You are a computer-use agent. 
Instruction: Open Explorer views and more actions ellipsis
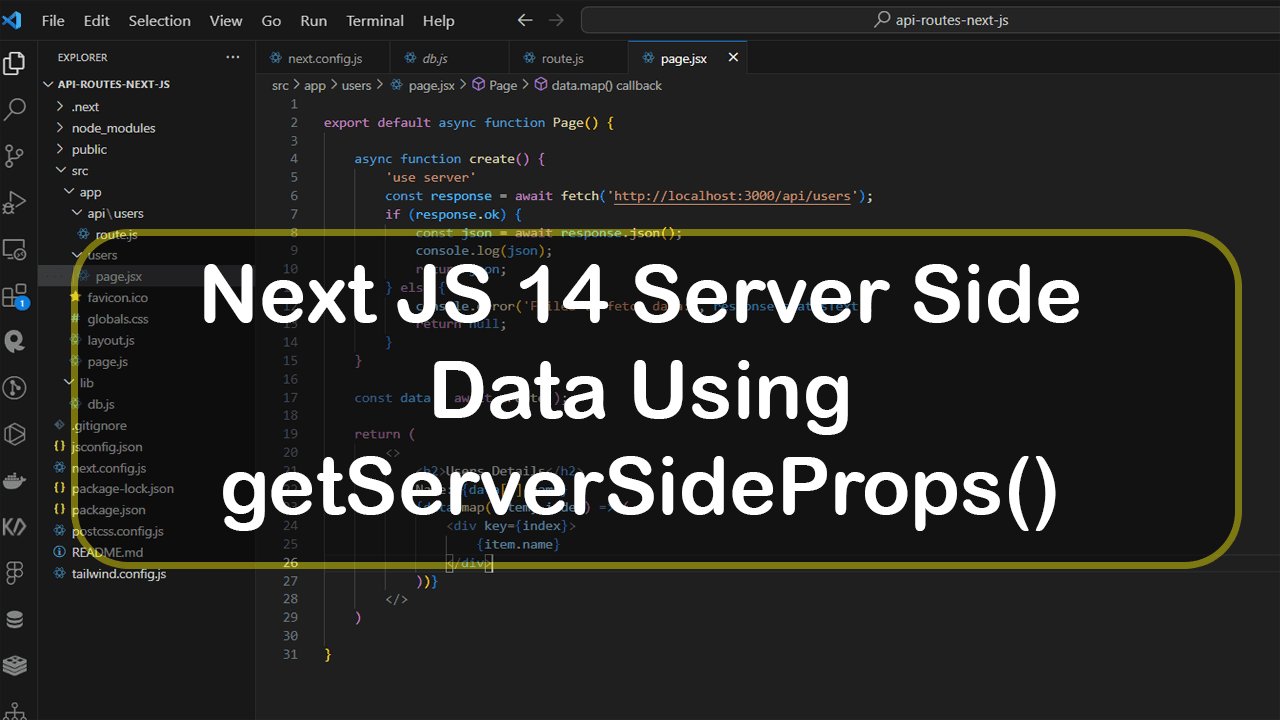click(x=233, y=57)
